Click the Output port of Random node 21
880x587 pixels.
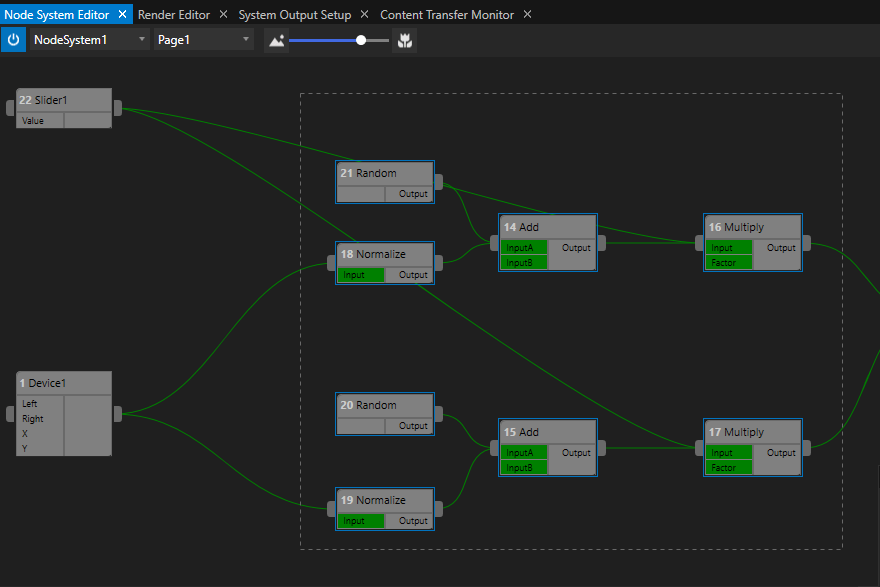coord(412,193)
